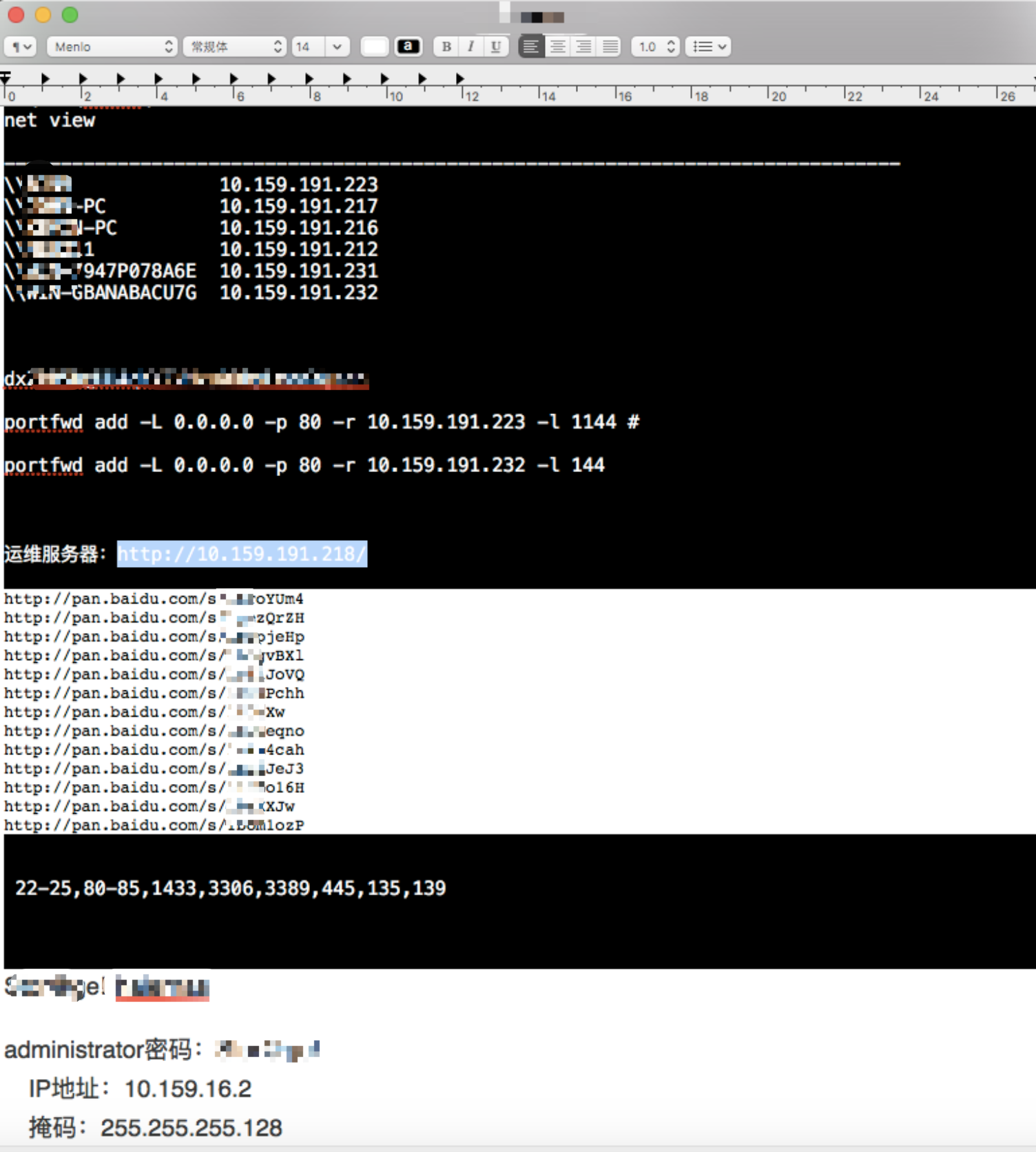Image resolution: width=1036 pixels, height=1152 pixels.
Task: Click the highlighted http://10.159.191.218/ URL
Action: [242, 554]
